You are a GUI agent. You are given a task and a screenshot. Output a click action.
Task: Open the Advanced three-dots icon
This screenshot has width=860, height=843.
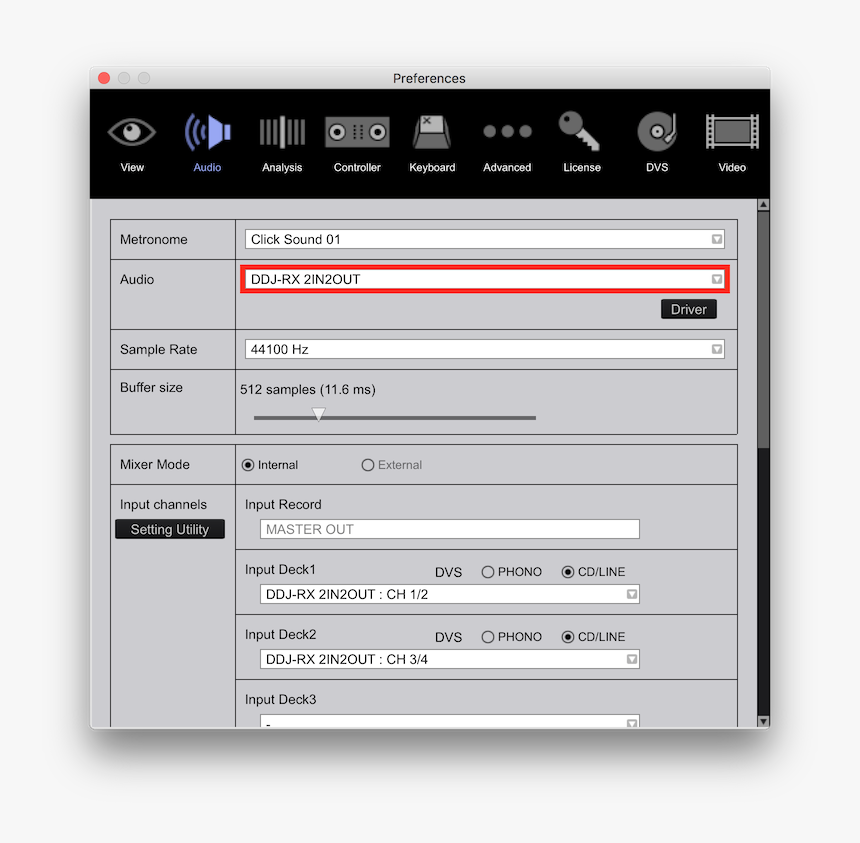[507, 132]
